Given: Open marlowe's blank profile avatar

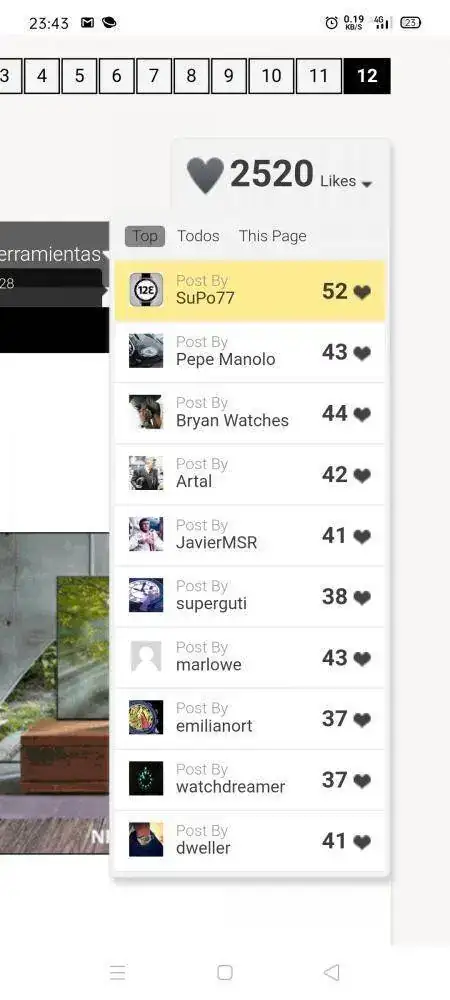Looking at the screenshot, I should (146, 656).
